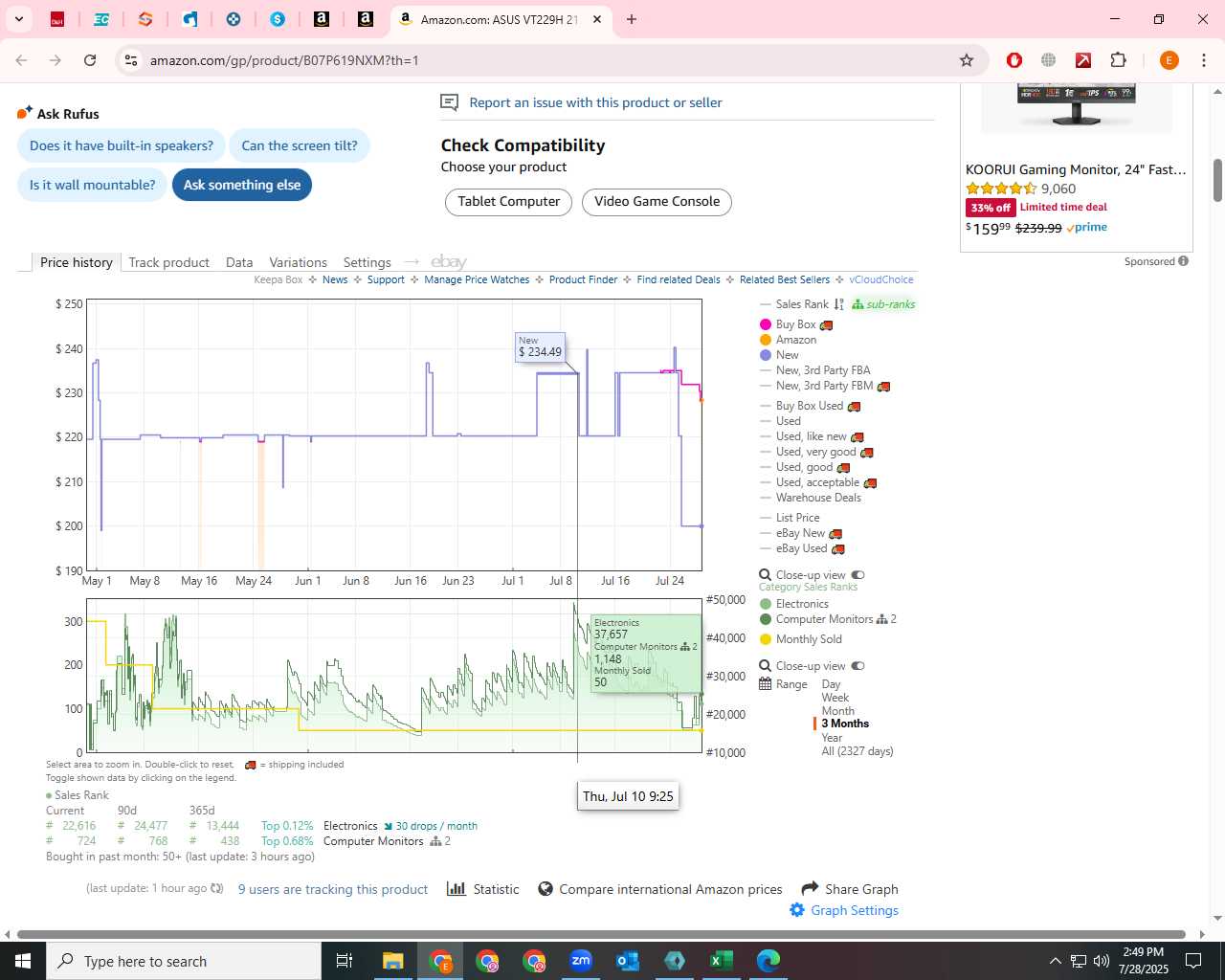Click the page vertical scrollbar thumb
Screen dimensions: 1225x980
(1217, 180)
